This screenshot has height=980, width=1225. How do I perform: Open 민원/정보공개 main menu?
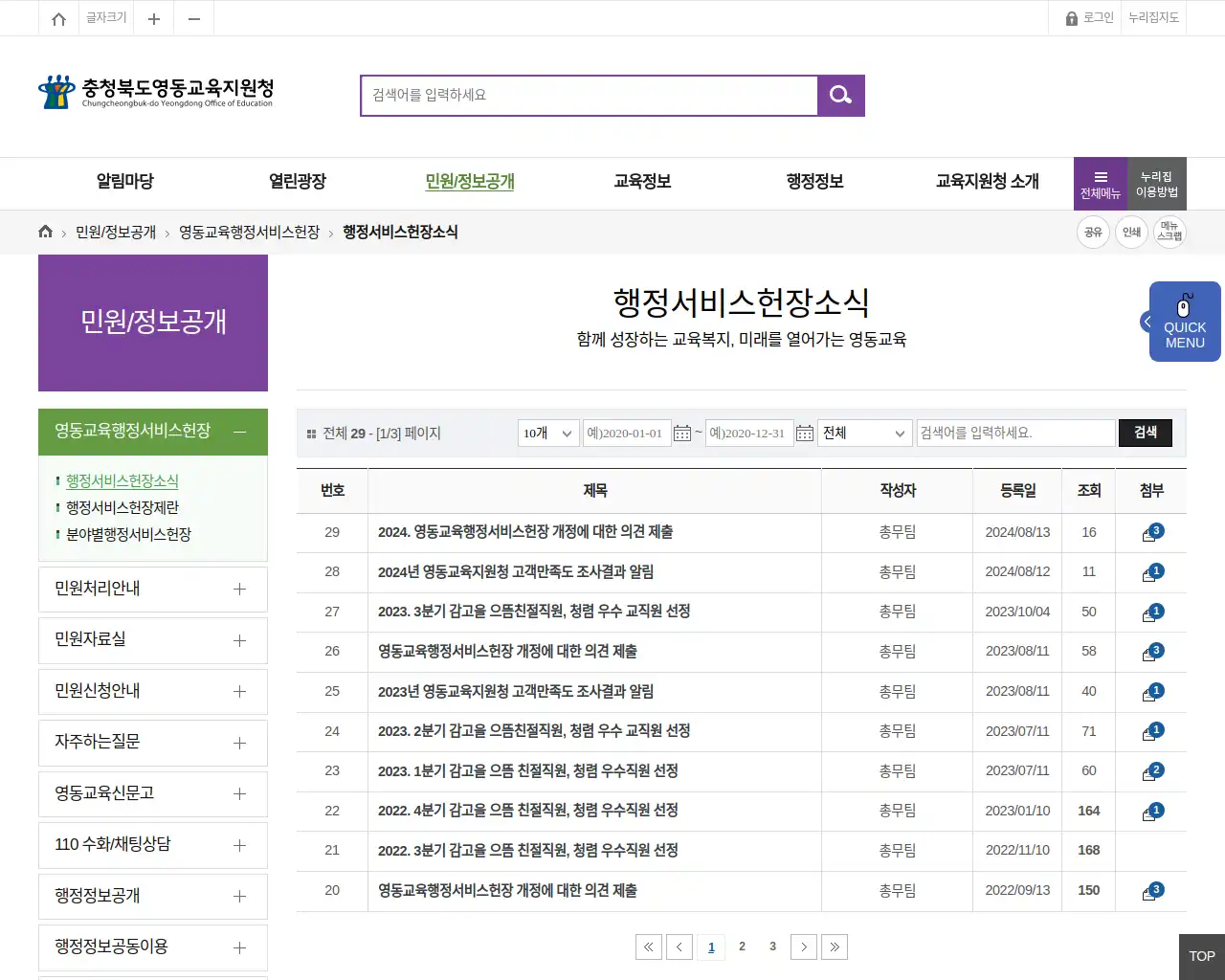coord(470,182)
